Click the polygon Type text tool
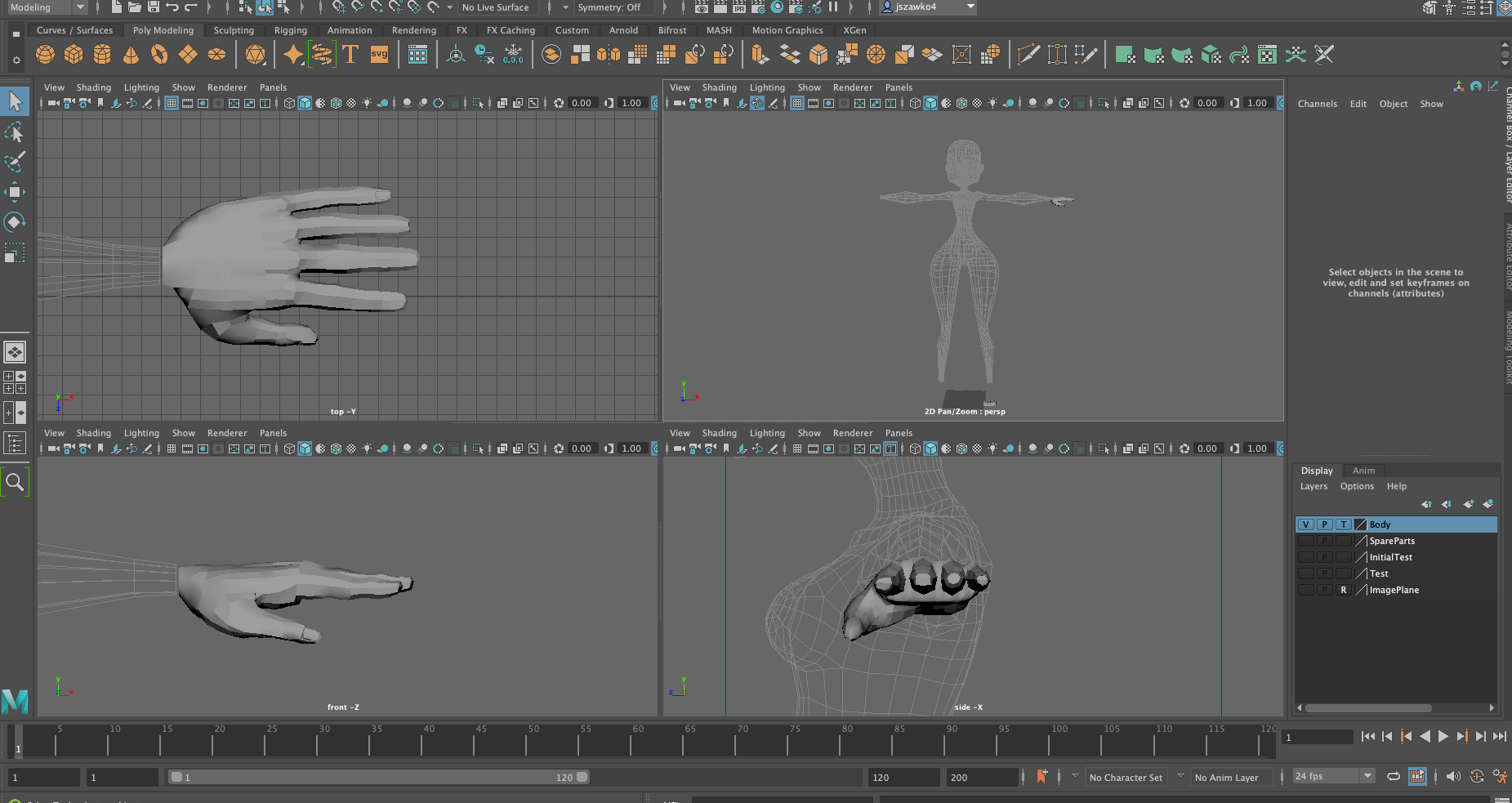Image resolution: width=1512 pixels, height=803 pixels. click(350, 55)
